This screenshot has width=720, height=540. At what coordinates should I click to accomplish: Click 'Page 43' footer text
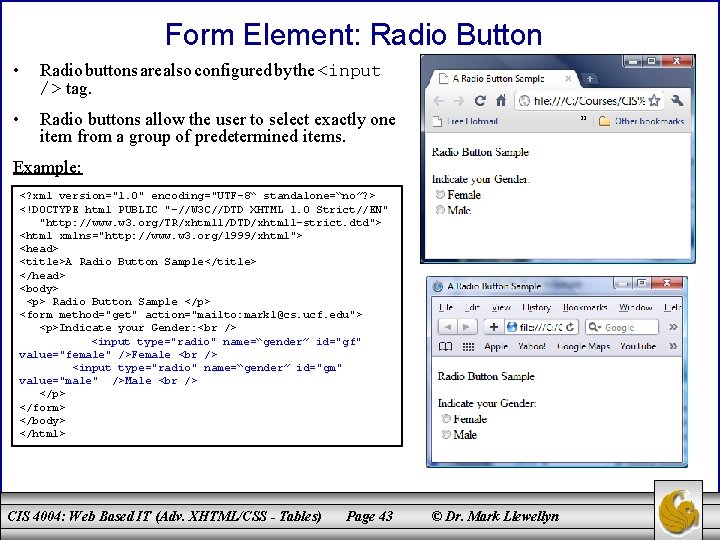[370, 516]
